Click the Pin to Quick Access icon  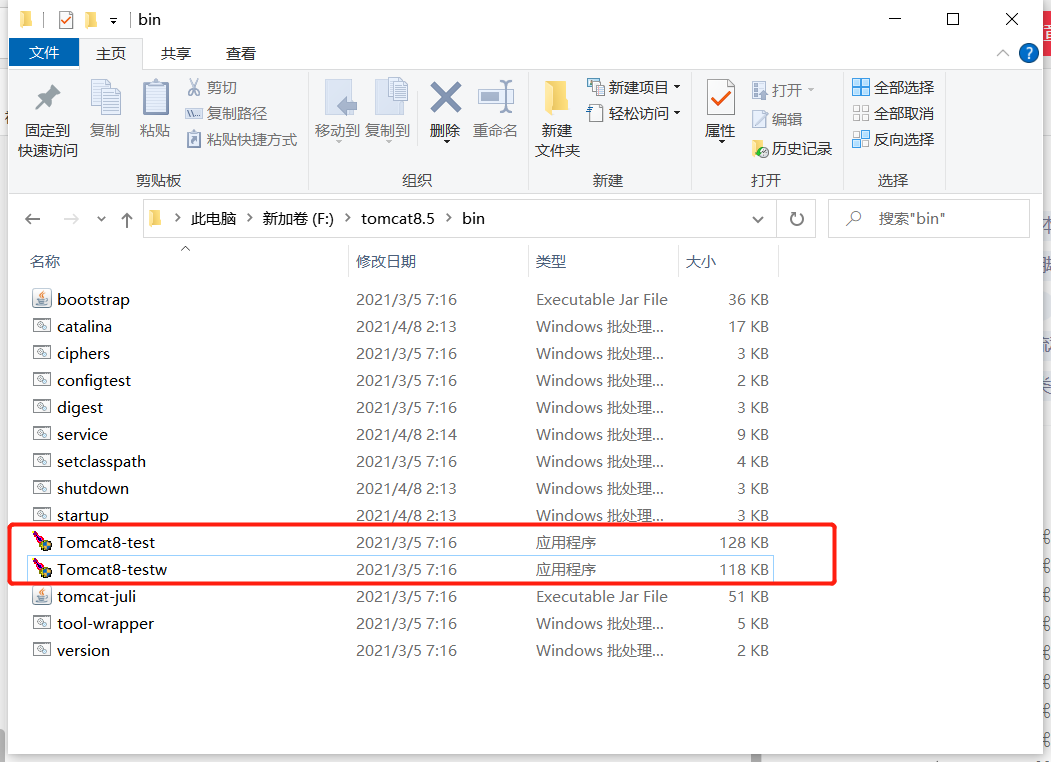tap(48, 98)
